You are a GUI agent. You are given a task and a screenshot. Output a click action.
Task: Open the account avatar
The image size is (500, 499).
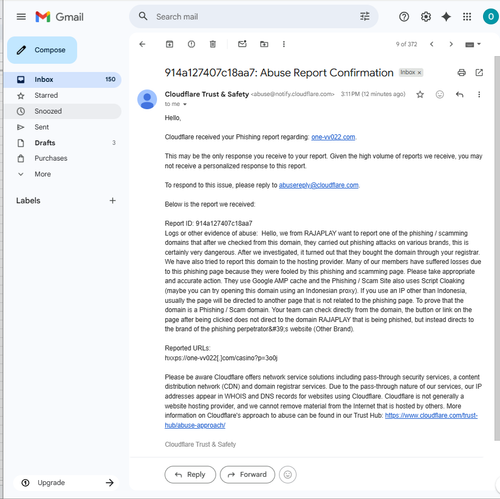[491, 17]
